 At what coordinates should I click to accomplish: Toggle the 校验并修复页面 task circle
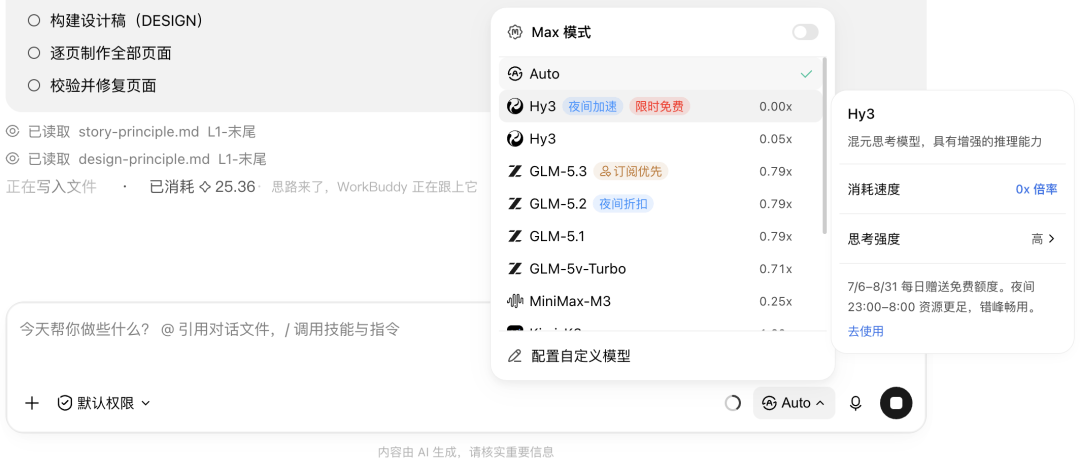coord(34,85)
